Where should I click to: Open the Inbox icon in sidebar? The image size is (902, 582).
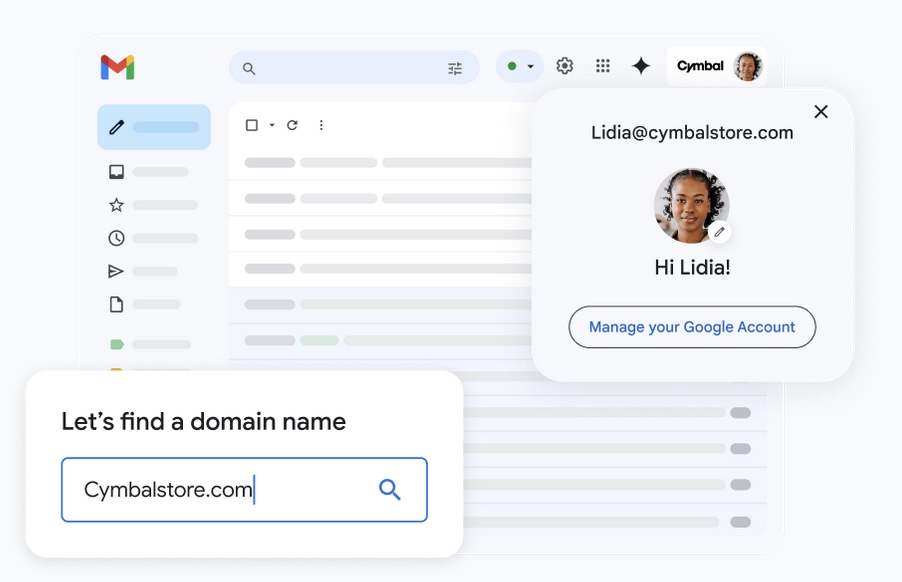tap(116, 171)
